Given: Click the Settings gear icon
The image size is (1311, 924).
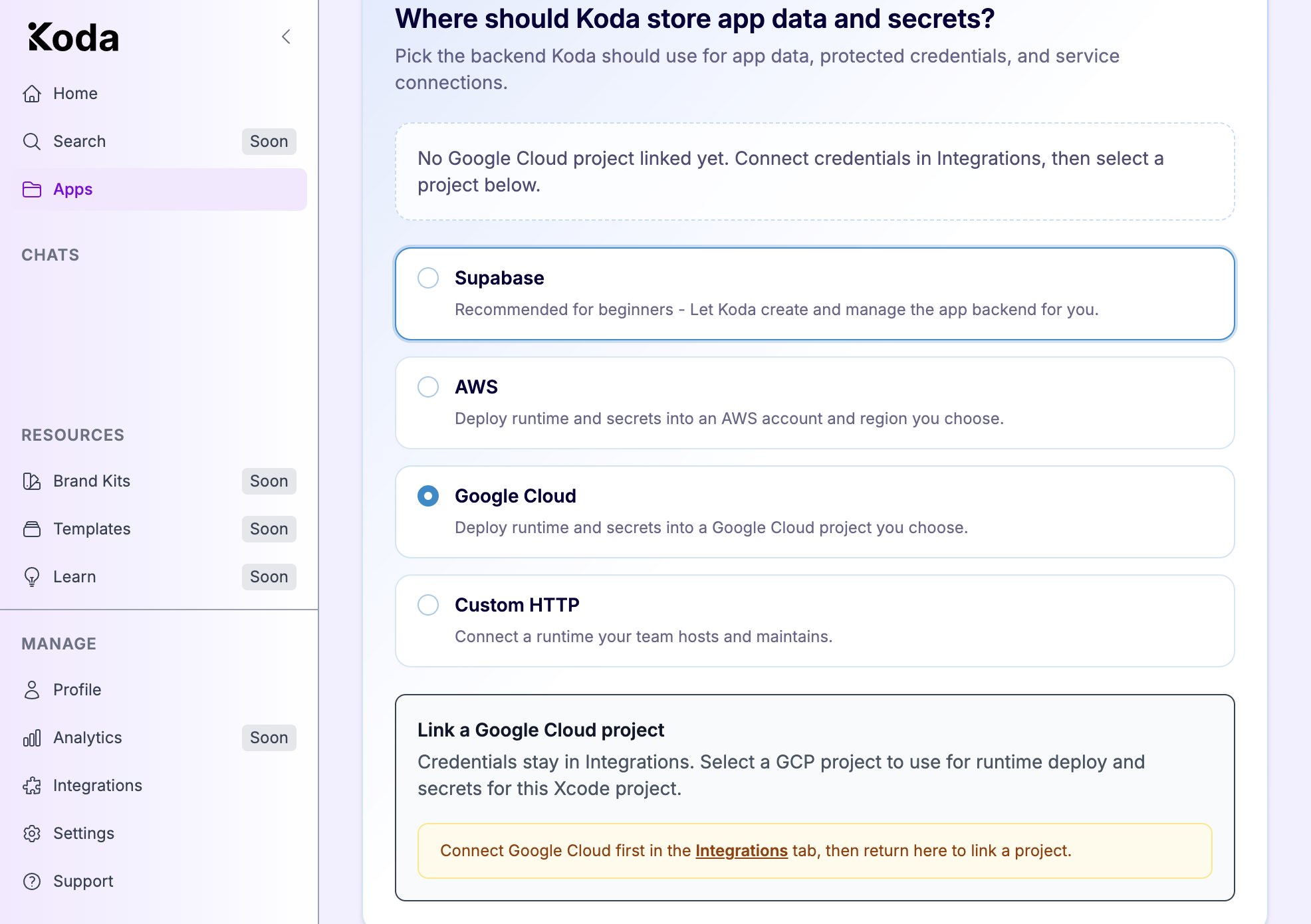Looking at the screenshot, I should pyautogui.click(x=32, y=834).
